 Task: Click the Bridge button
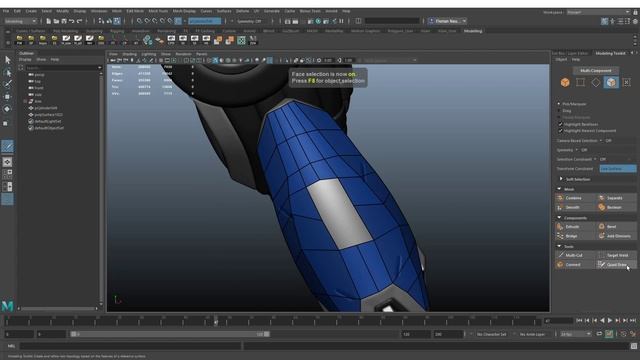tap(571, 236)
